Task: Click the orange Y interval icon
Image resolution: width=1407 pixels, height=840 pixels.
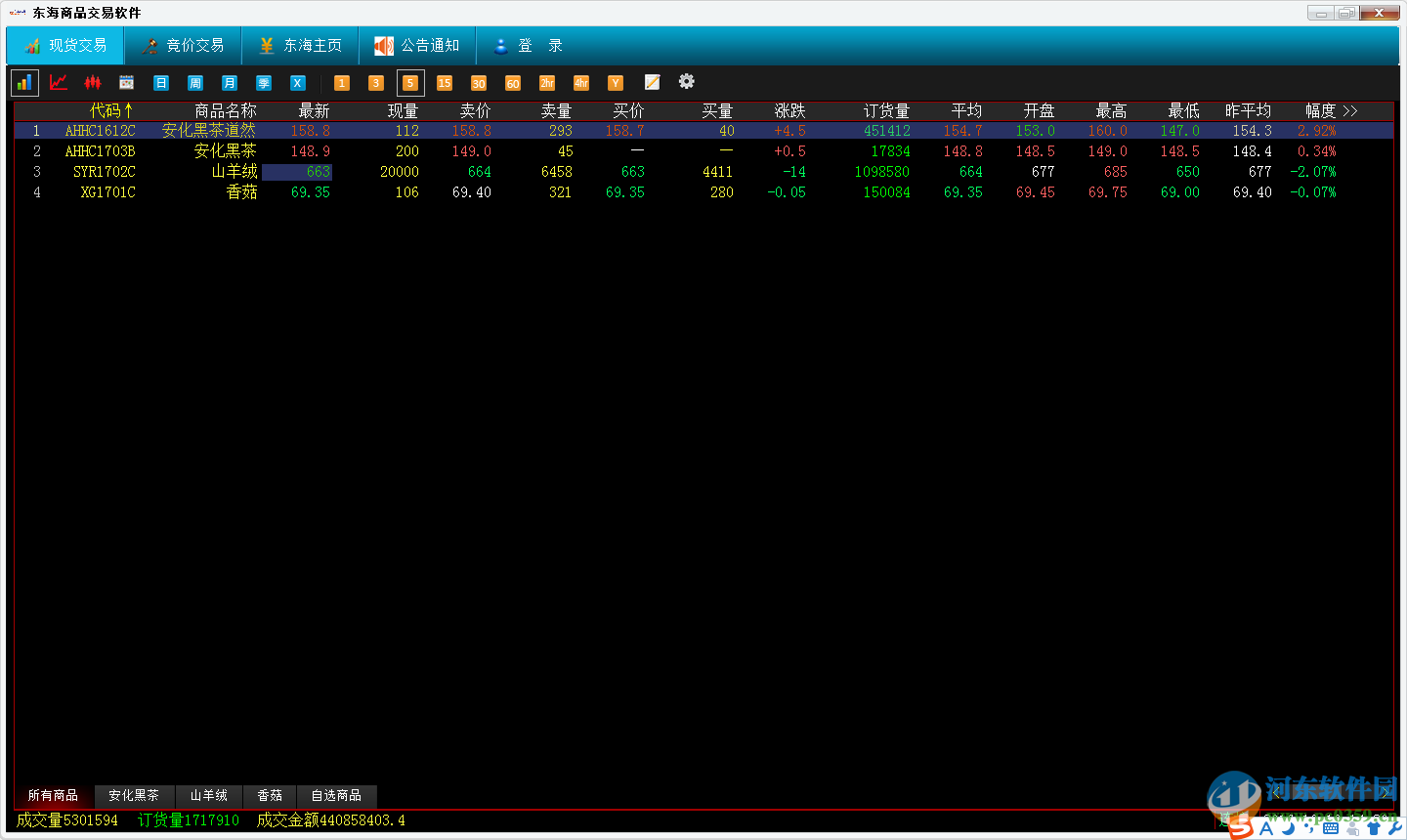Action: 616,83
